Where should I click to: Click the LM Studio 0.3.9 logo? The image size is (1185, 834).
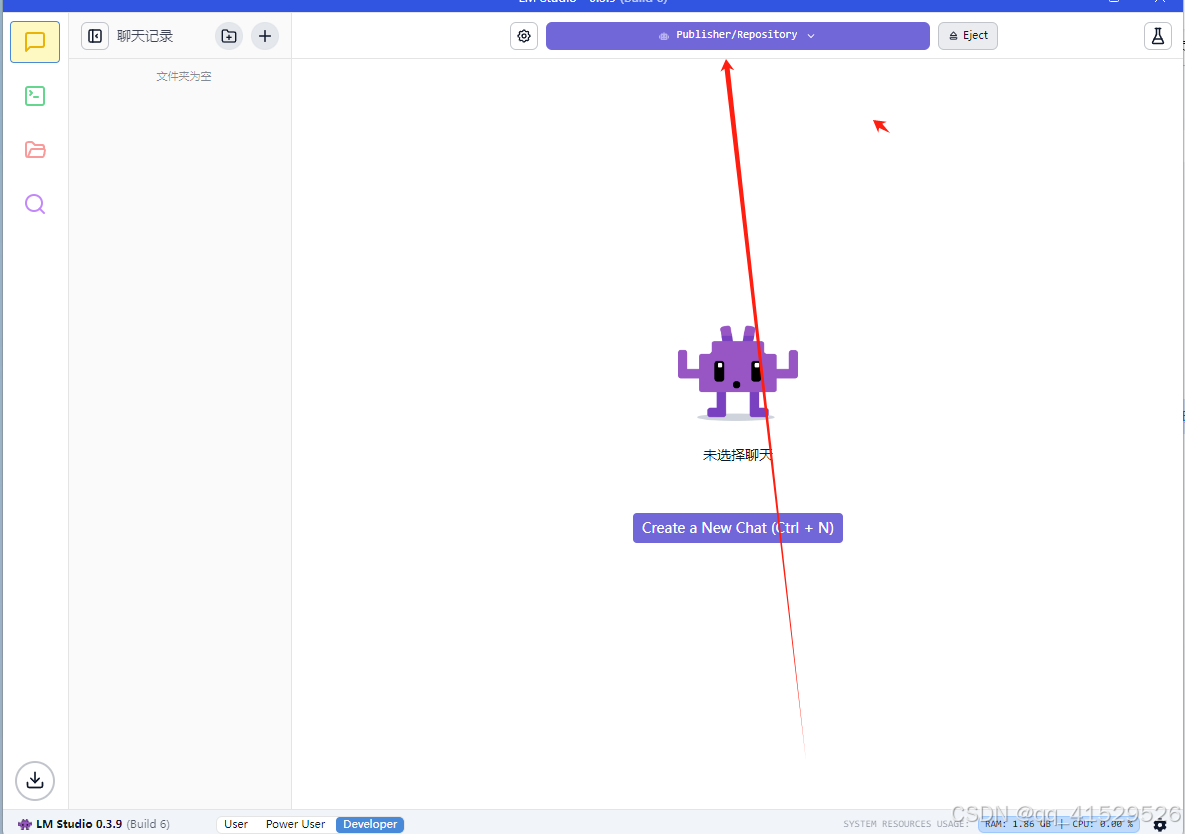coord(24,824)
